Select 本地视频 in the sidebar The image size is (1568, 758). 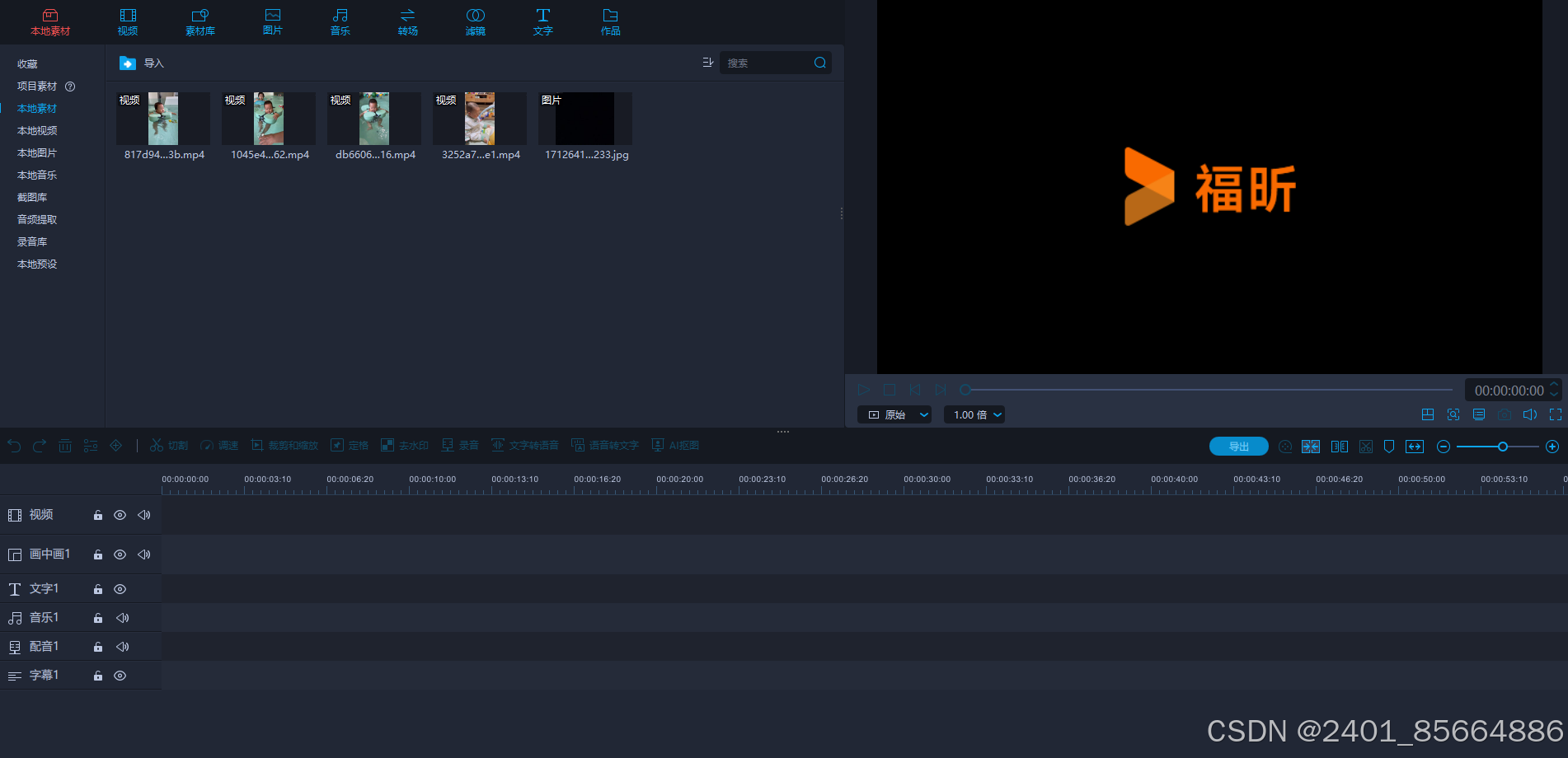coord(37,131)
